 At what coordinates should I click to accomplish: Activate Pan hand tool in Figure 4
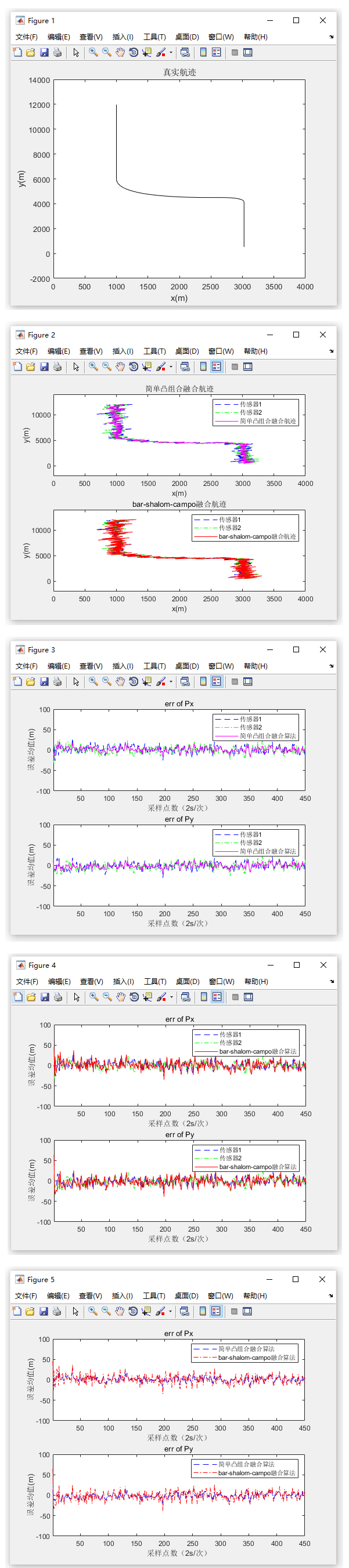tap(121, 997)
